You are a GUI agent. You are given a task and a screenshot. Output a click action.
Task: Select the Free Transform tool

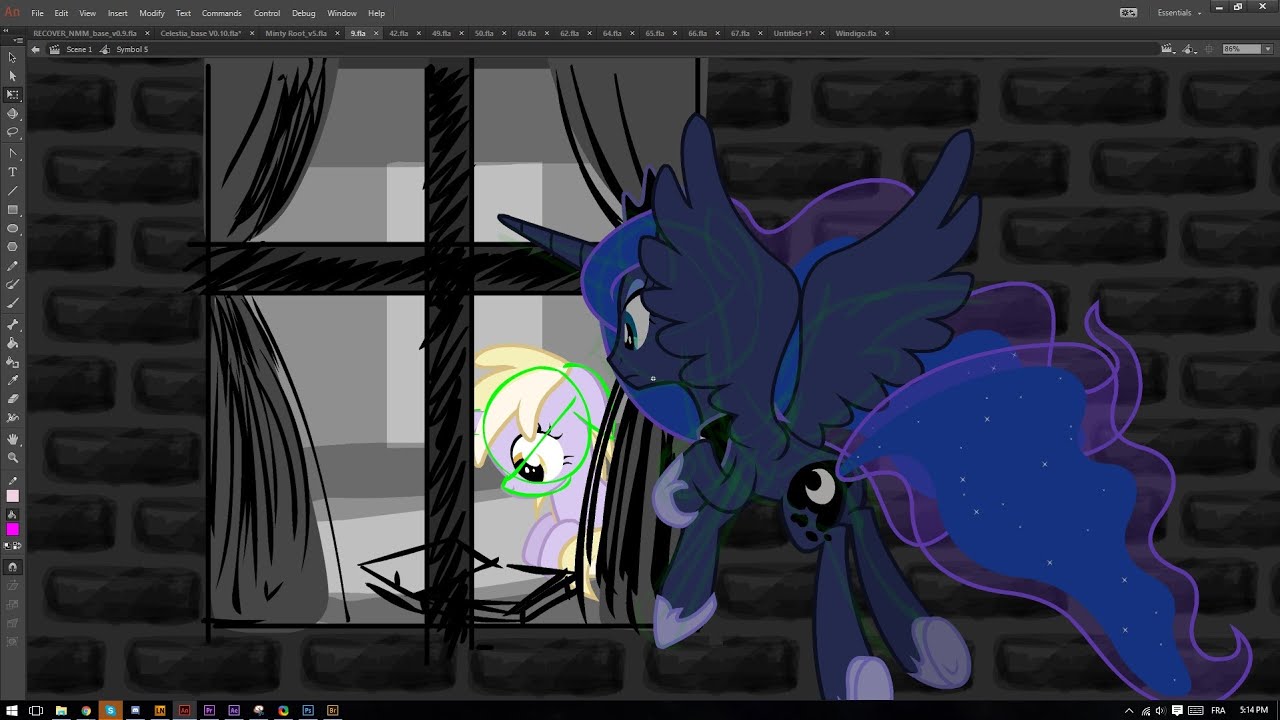(12, 95)
